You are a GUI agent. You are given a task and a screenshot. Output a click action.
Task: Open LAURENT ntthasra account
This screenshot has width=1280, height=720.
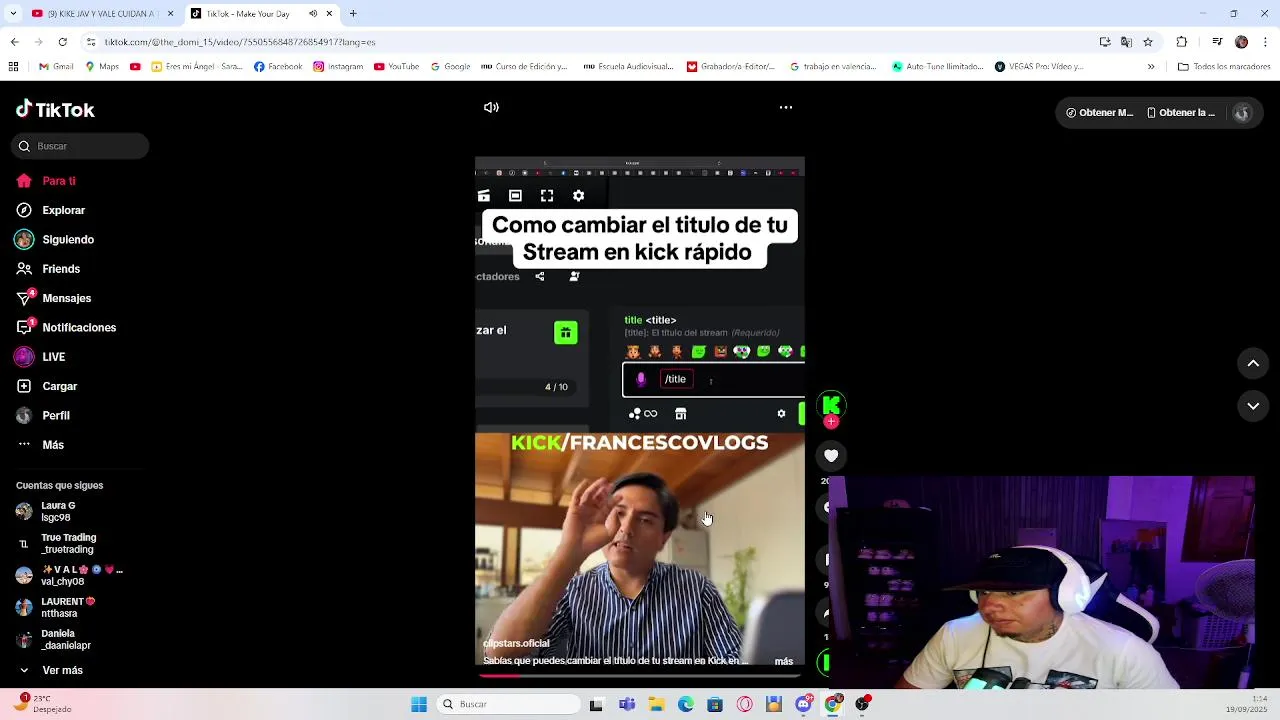tap(56, 607)
